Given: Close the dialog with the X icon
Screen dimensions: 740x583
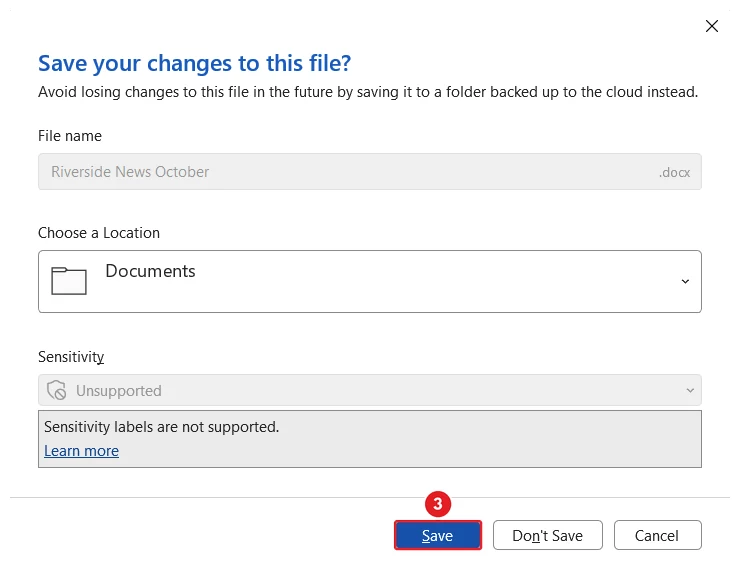Looking at the screenshot, I should click(x=712, y=26).
